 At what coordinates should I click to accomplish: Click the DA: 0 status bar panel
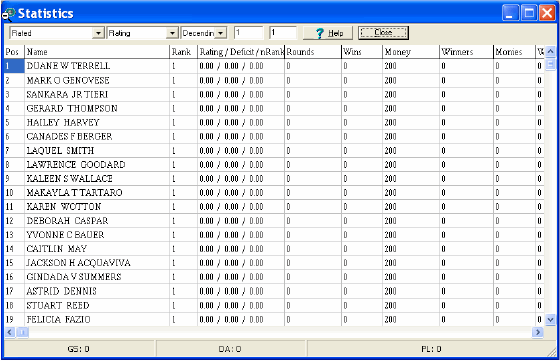230,349
